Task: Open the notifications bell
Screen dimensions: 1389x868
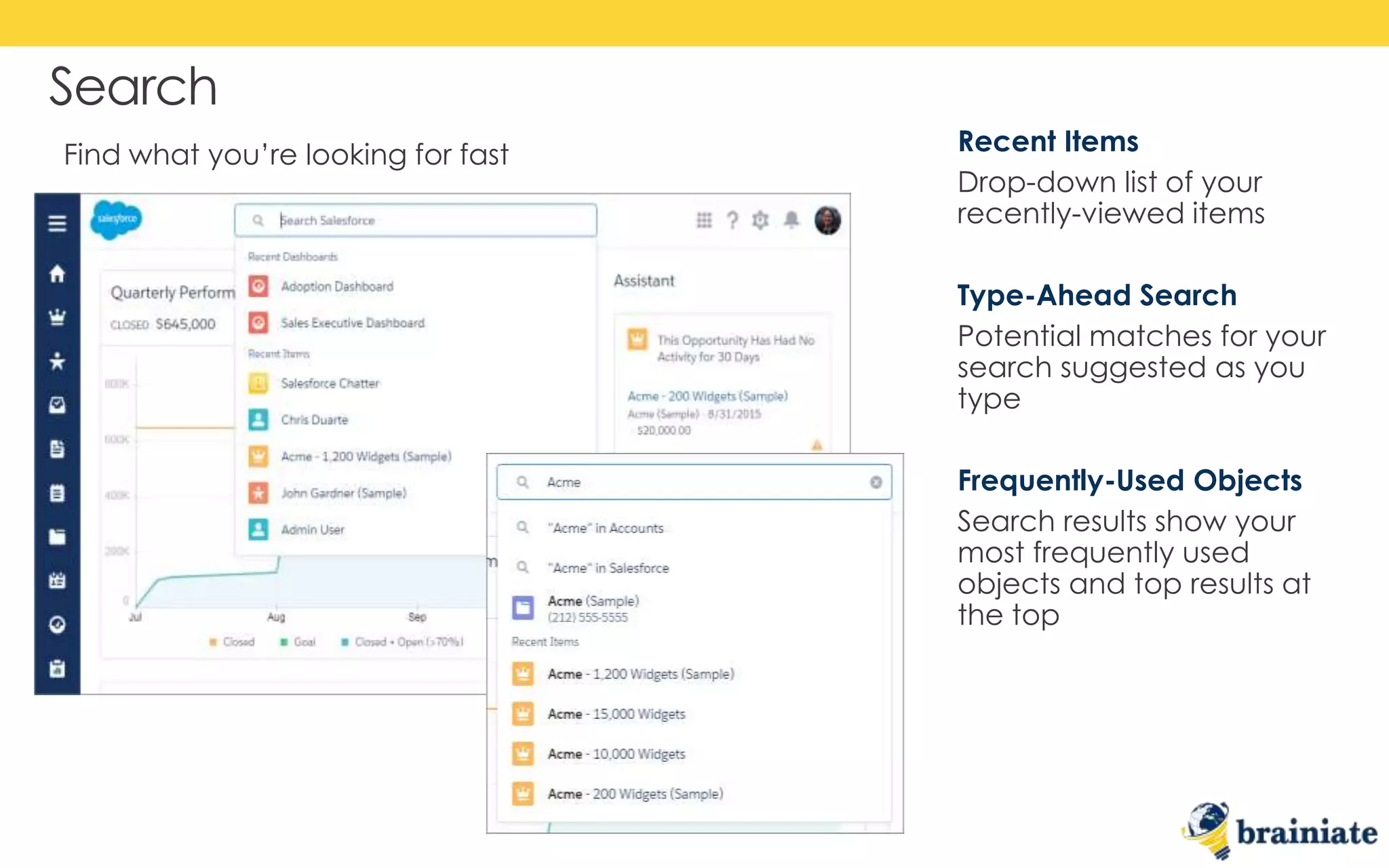Action: (791, 220)
